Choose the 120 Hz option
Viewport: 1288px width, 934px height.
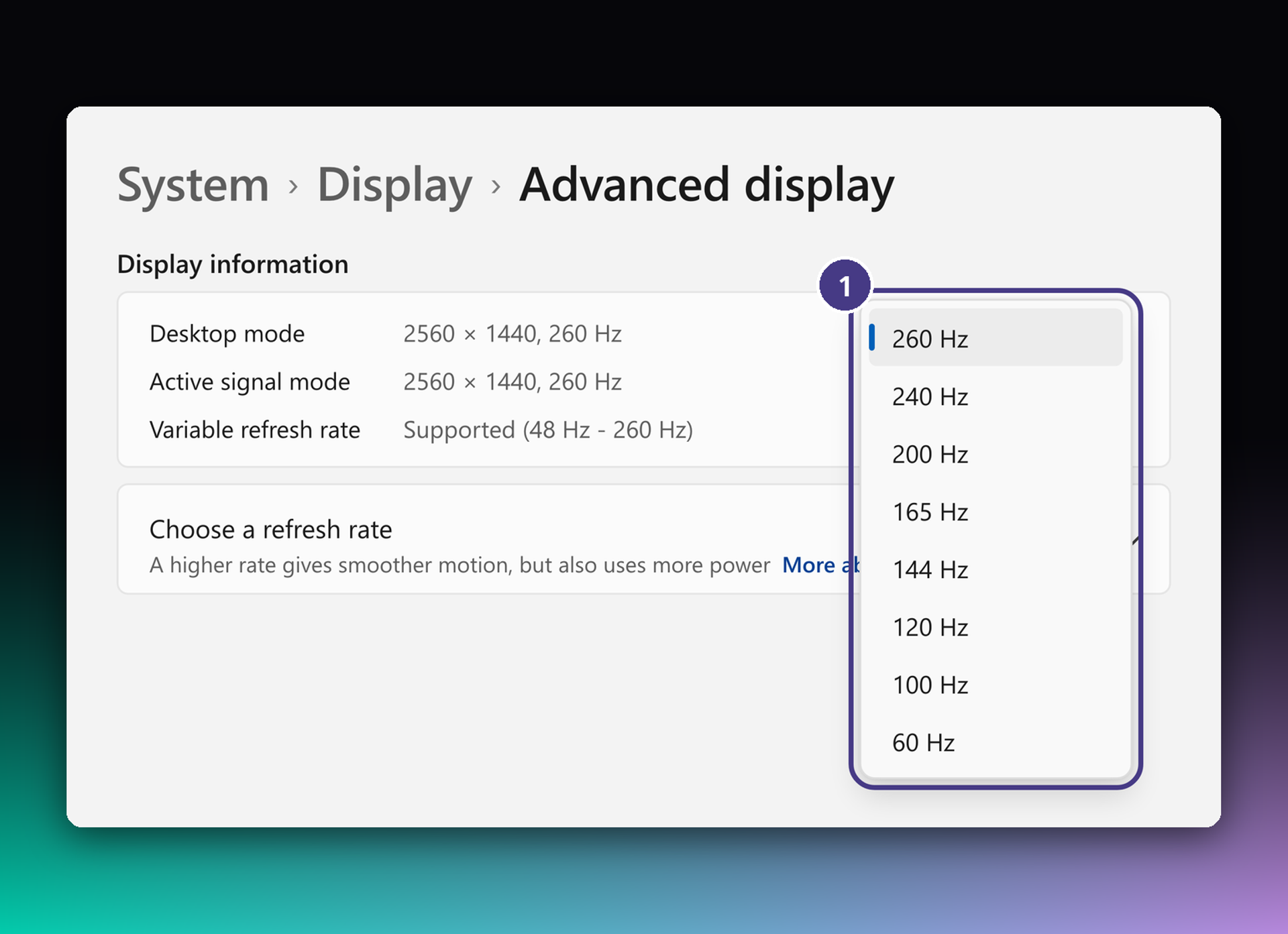tap(996, 627)
